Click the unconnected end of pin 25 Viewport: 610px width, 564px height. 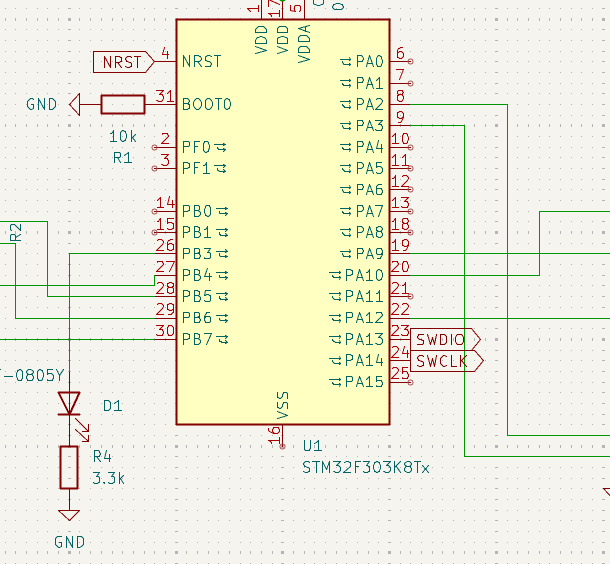(410, 382)
